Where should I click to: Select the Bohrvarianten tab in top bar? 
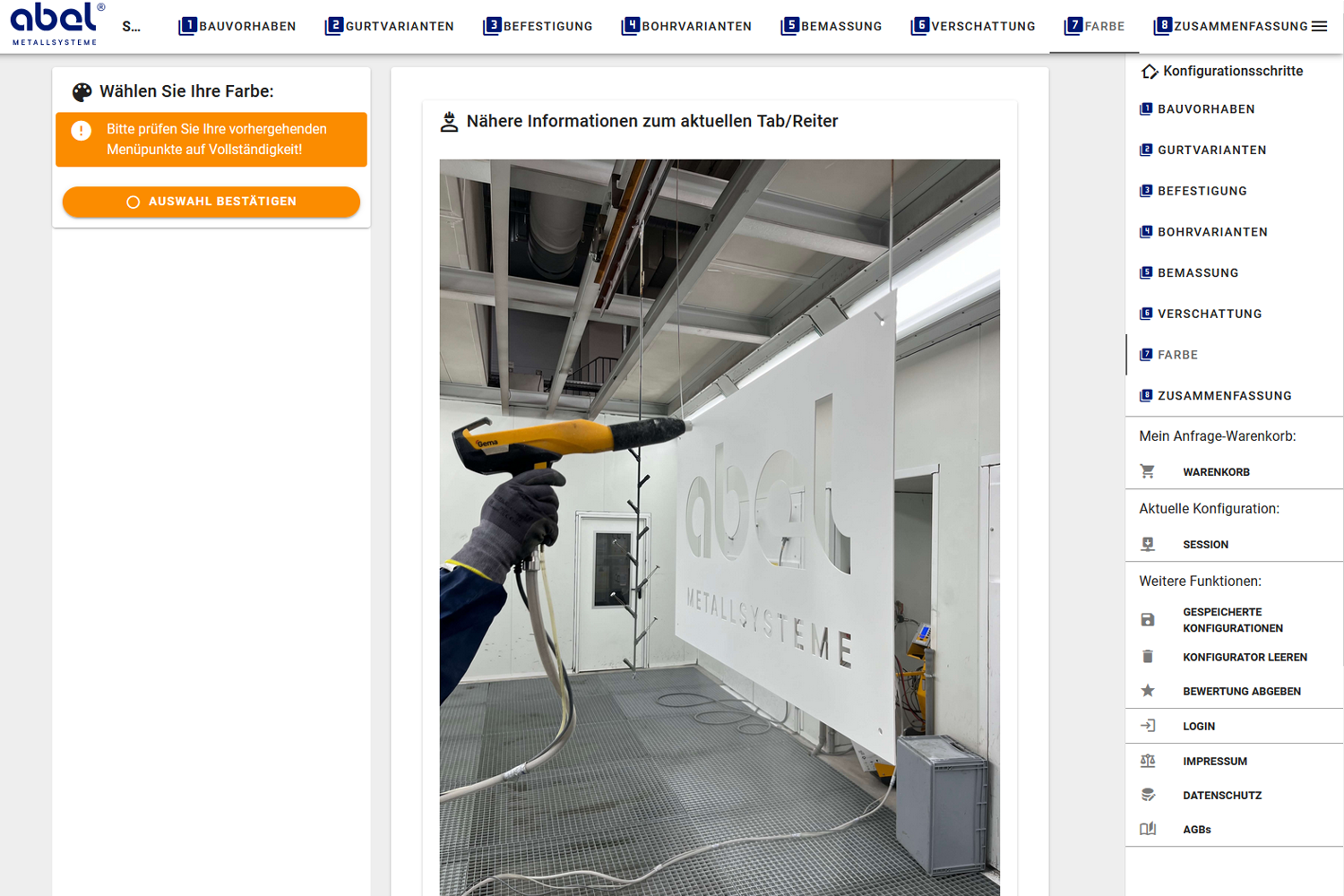click(686, 26)
